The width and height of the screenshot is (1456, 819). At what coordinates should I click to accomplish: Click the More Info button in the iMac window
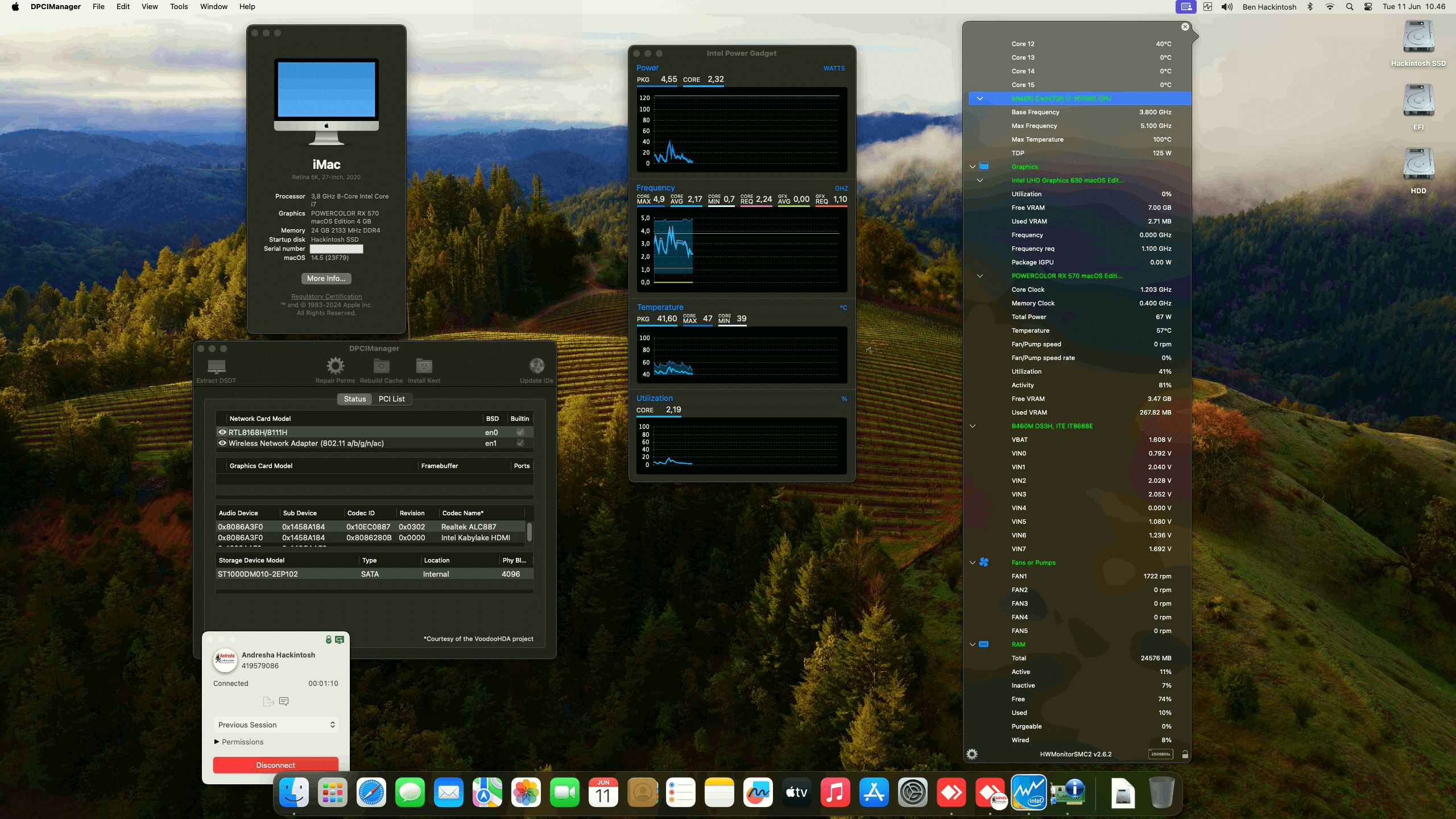tap(326, 278)
